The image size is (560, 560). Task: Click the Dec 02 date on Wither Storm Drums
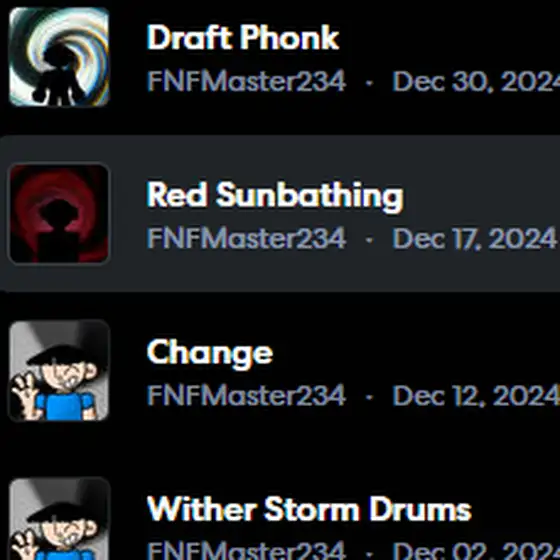tap(476, 550)
